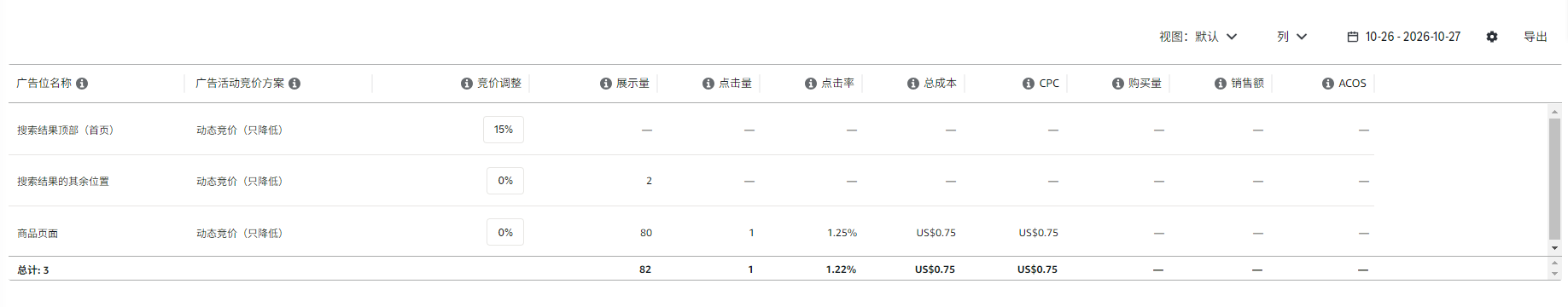The height and width of the screenshot is (307, 1568).
Task: Click info icon beside 总成本 header
Action: (913, 84)
